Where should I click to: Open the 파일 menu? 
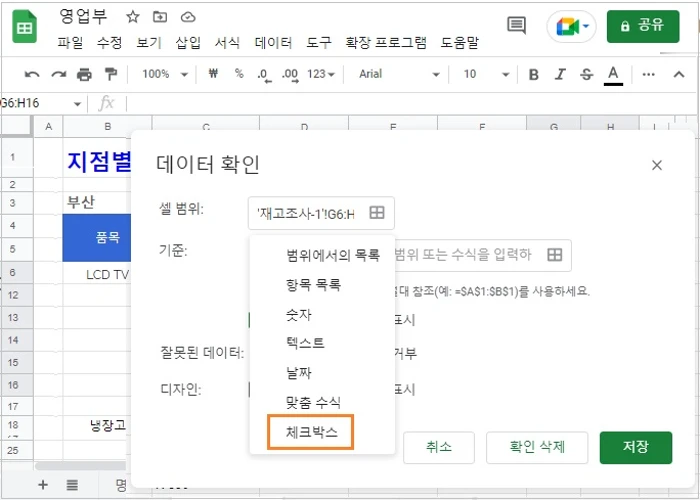pyautogui.click(x=70, y=43)
